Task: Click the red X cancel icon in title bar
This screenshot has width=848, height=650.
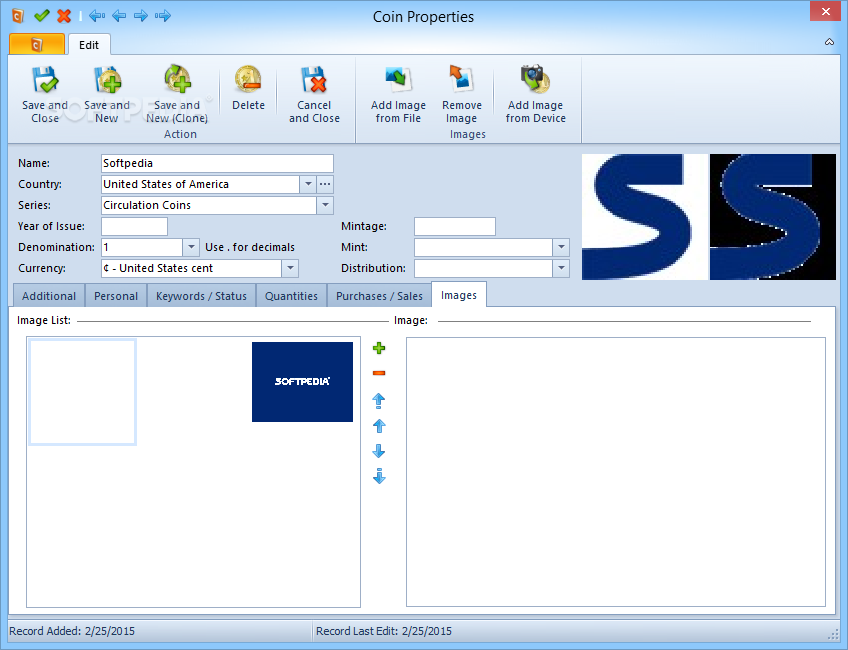Action: pos(64,16)
